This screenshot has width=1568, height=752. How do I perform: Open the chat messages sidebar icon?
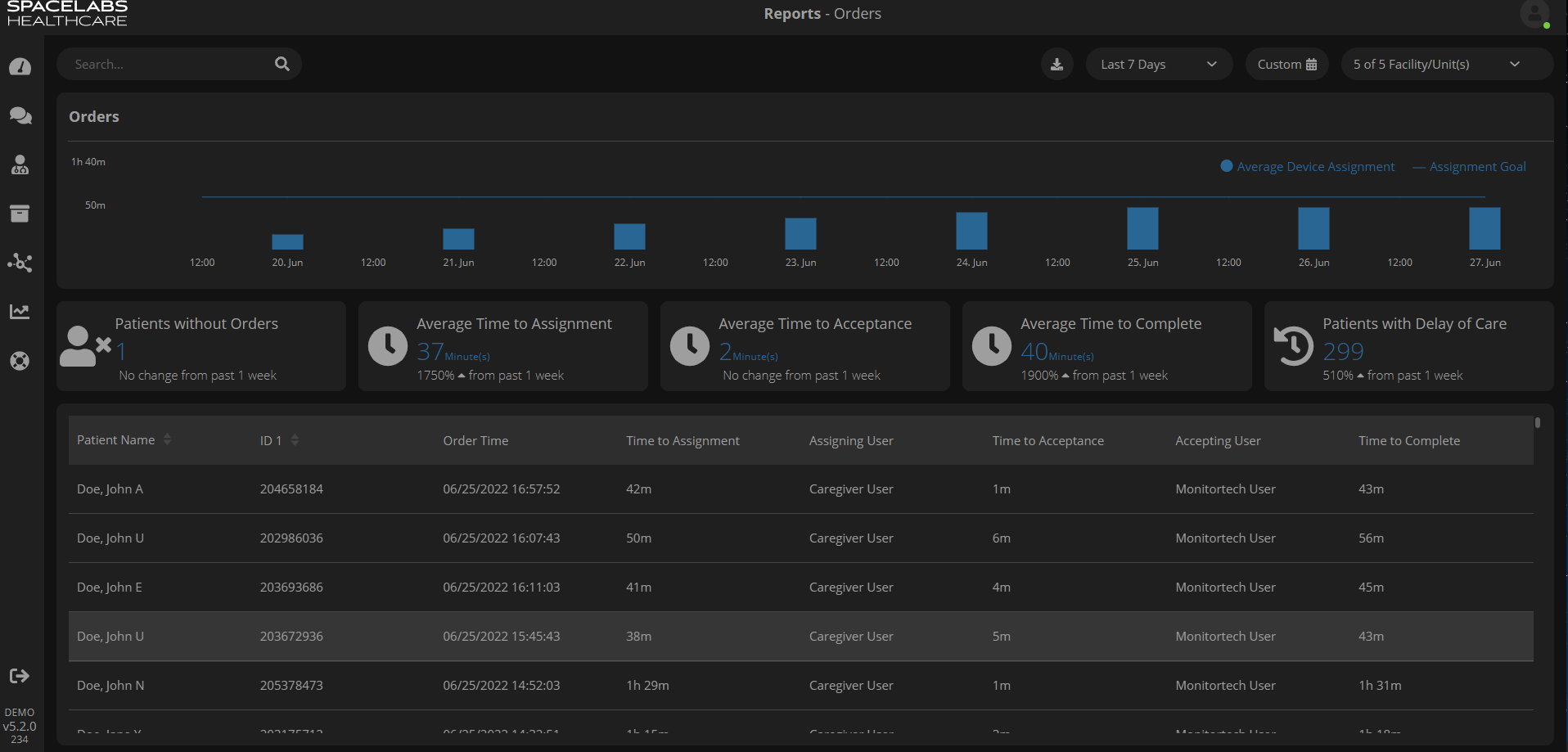pyautogui.click(x=20, y=116)
